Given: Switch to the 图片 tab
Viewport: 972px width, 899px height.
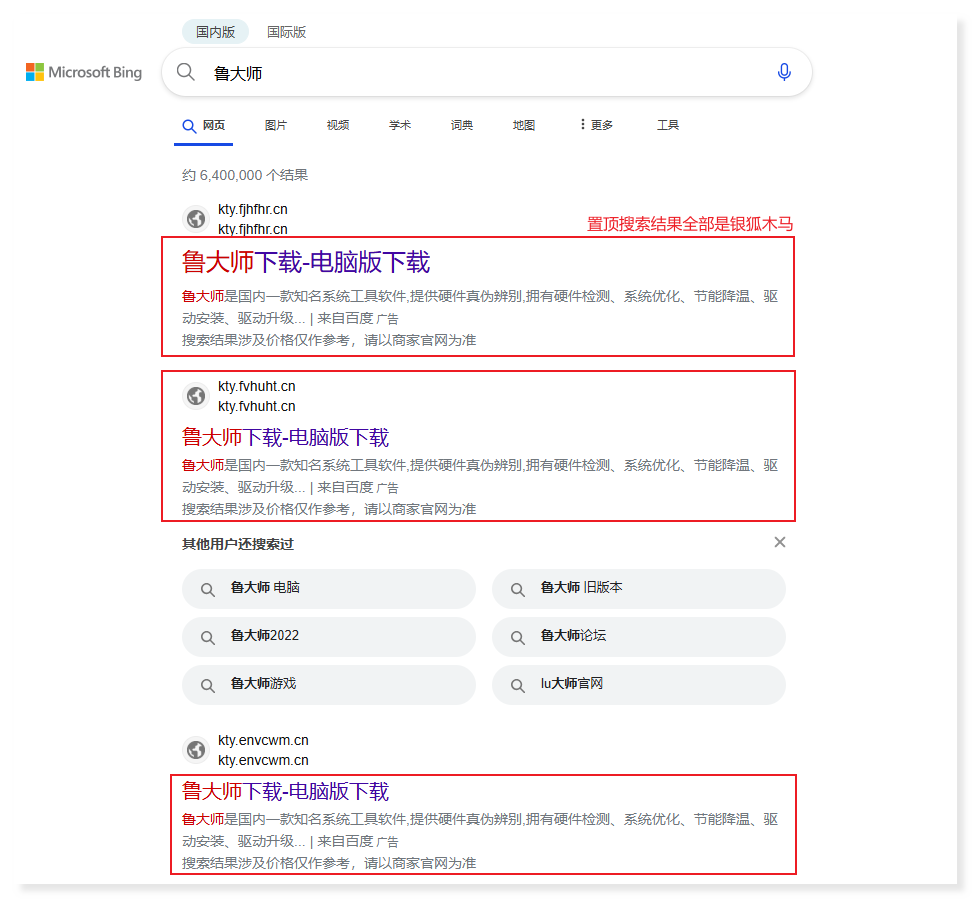Looking at the screenshot, I should coord(276,124).
